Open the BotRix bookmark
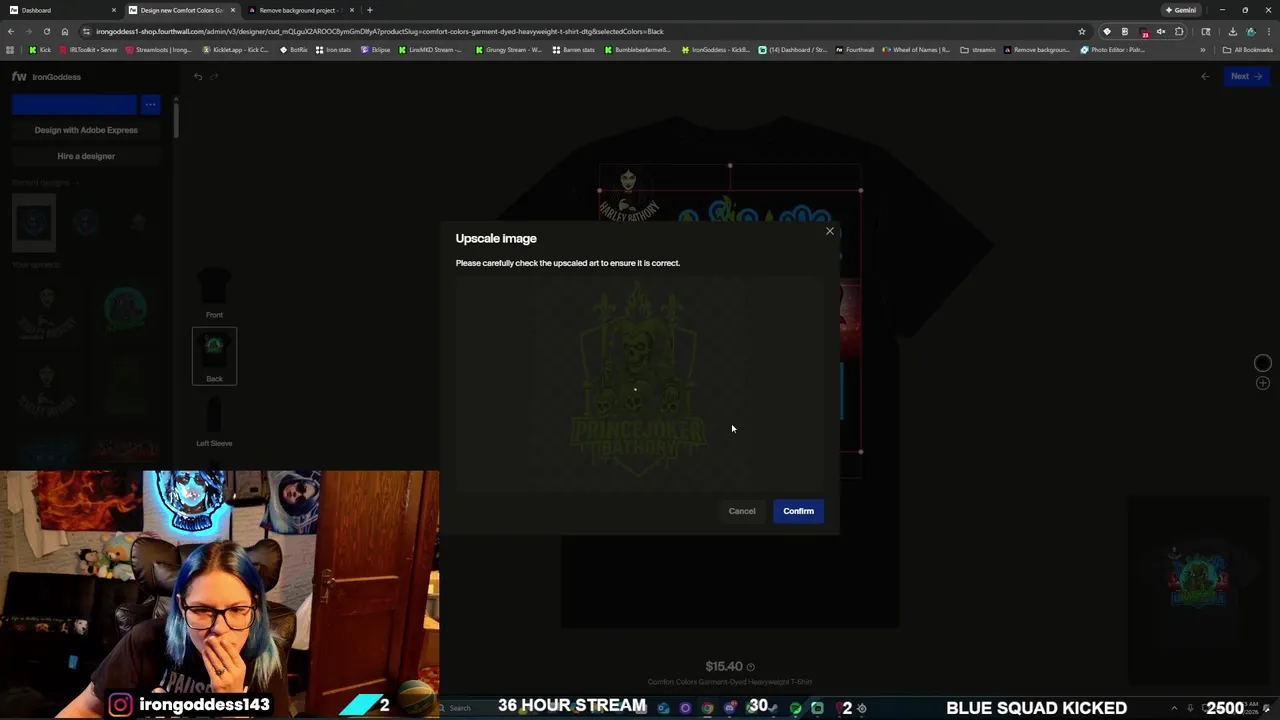Image resolution: width=1280 pixels, height=720 pixels. coord(294,49)
